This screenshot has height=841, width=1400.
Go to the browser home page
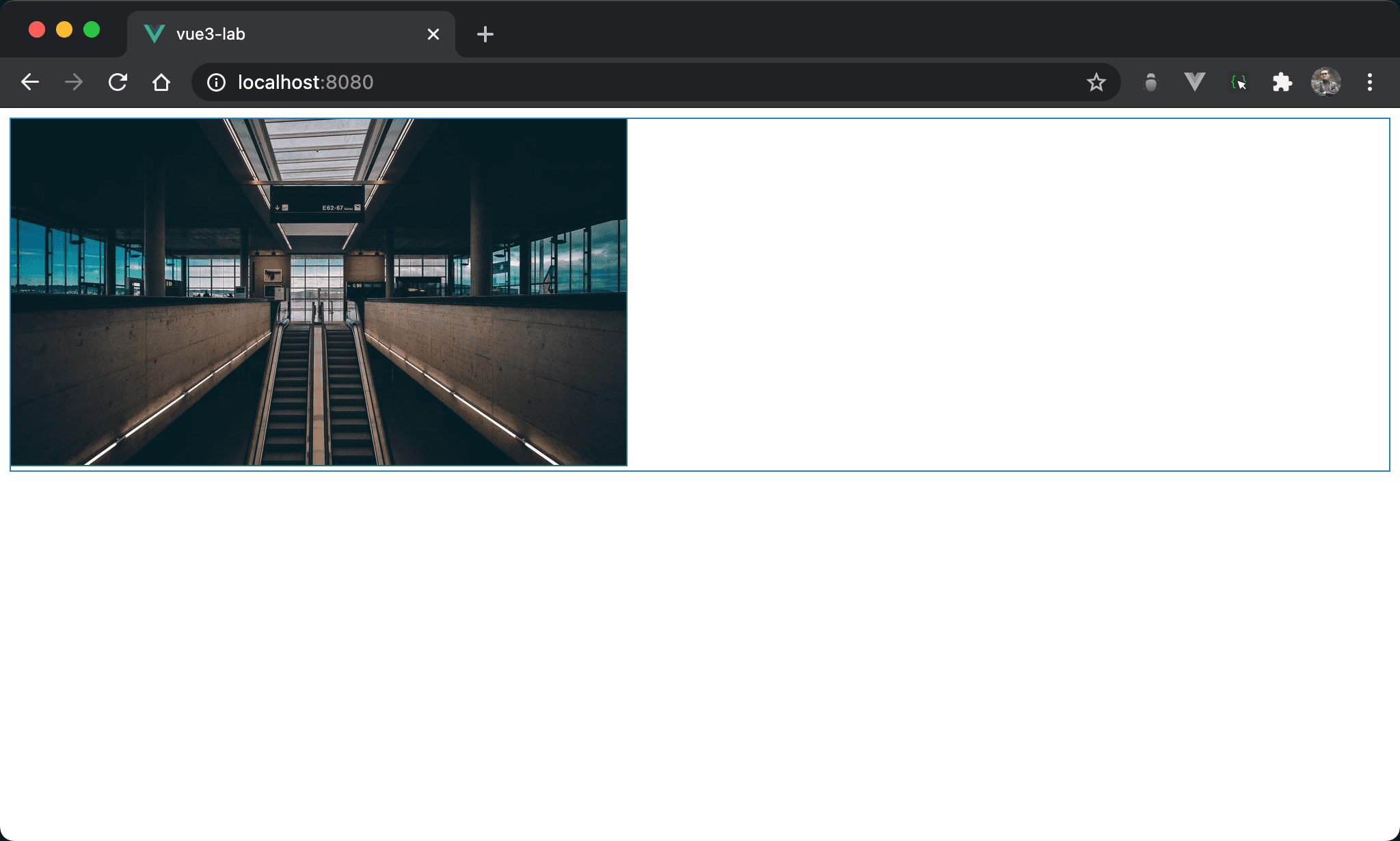pos(161,83)
